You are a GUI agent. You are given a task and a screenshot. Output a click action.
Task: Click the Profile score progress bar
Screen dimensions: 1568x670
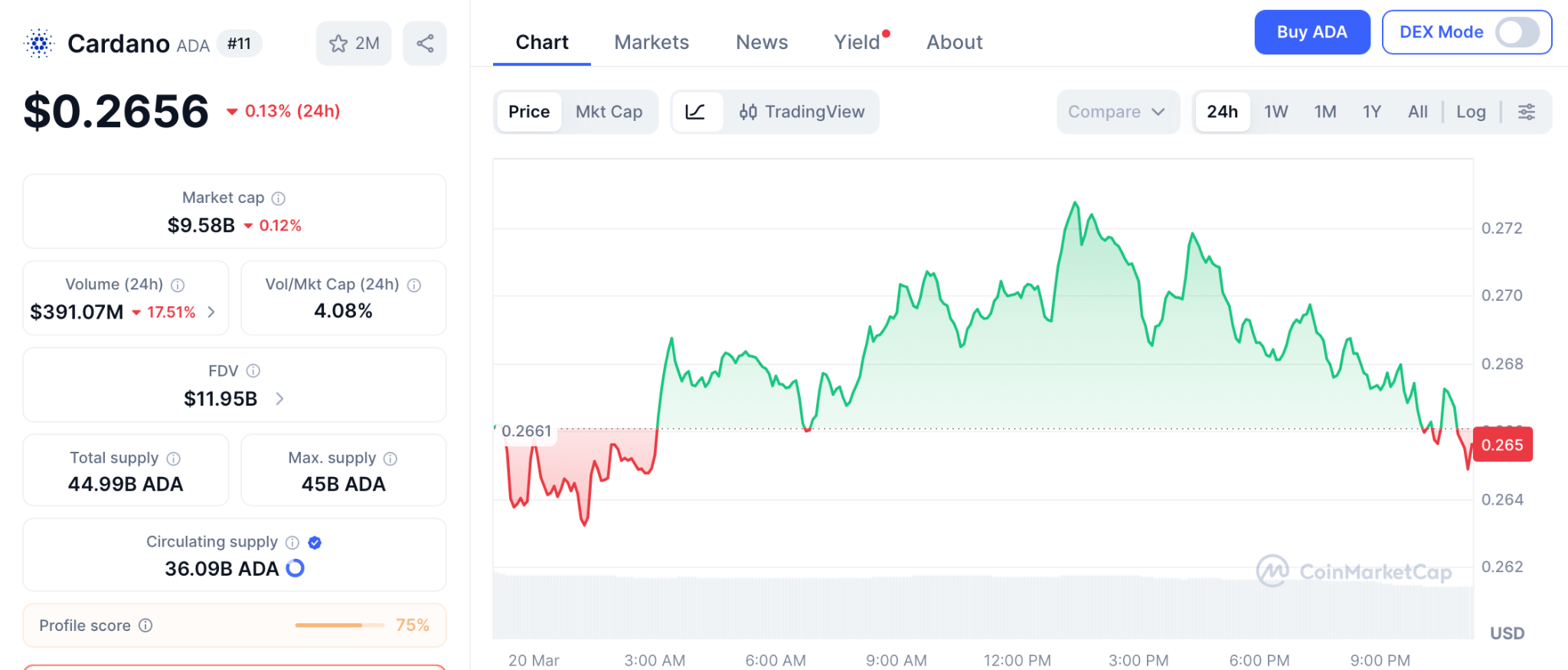tap(339, 626)
